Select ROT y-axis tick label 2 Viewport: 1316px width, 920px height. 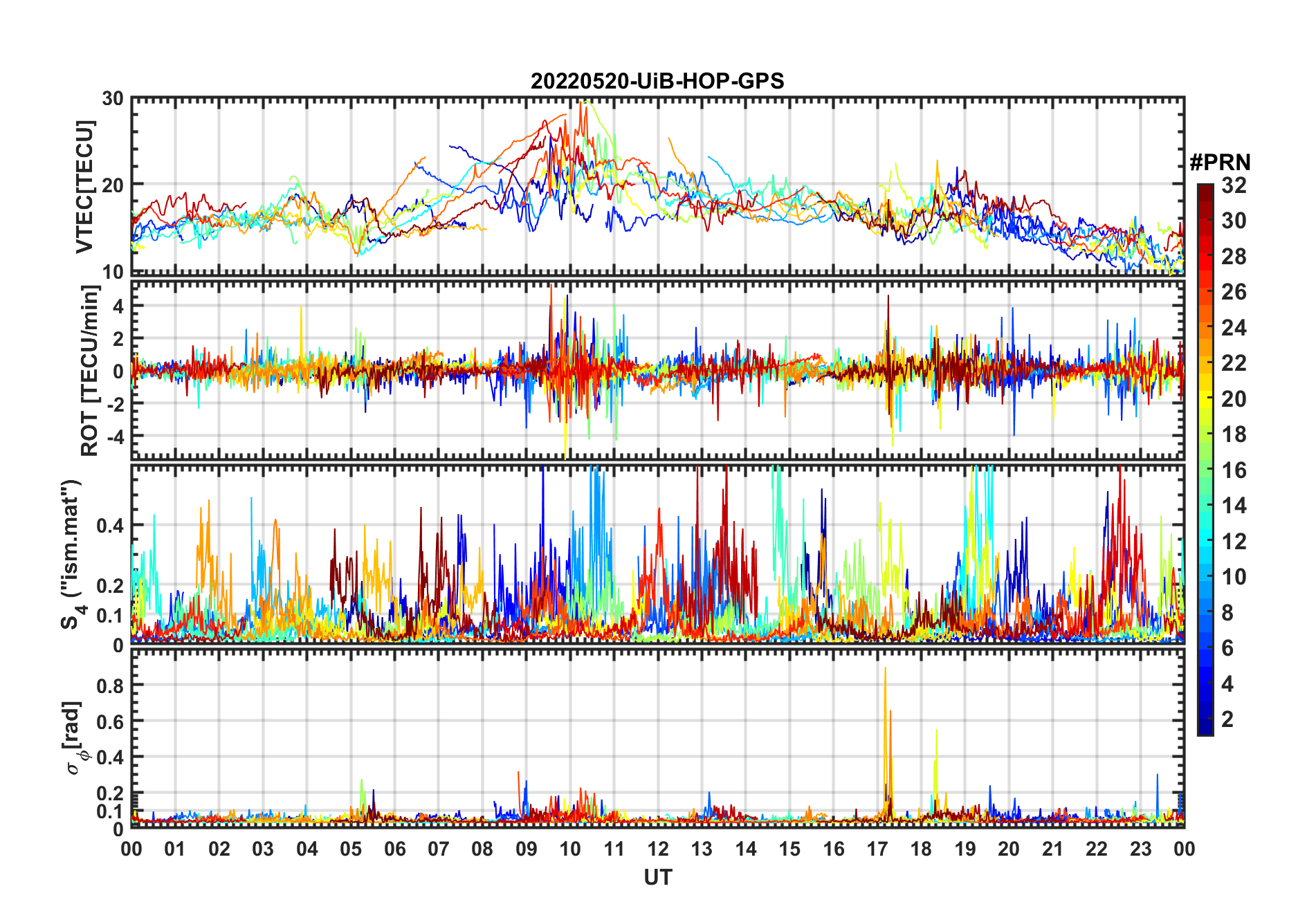click(118, 338)
